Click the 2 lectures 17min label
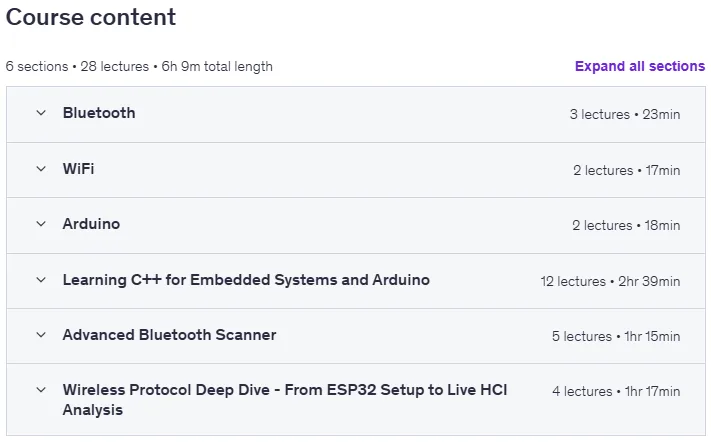The image size is (711, 442). click(x=627, y=170)
